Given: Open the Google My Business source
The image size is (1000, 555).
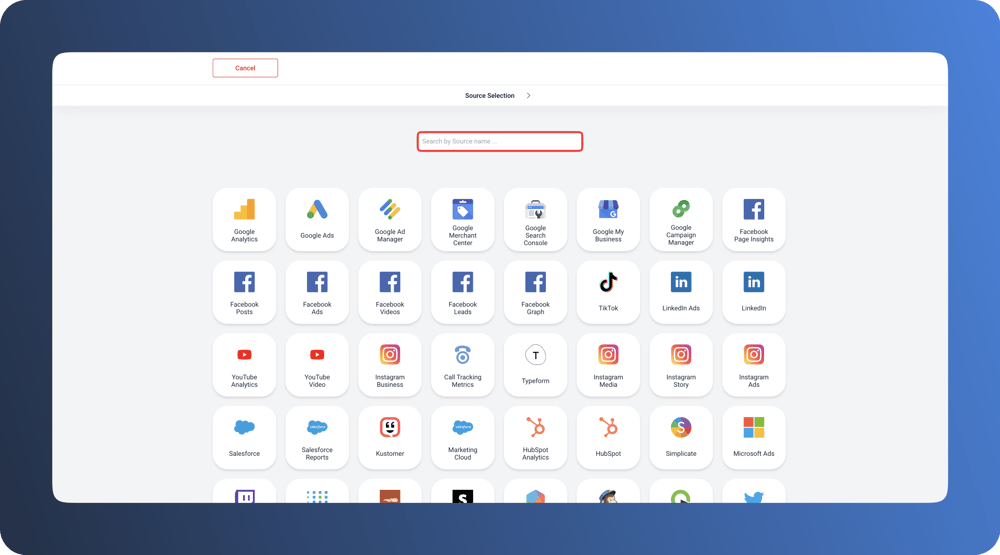Looking at the screenshot, I should pos(608,219).
